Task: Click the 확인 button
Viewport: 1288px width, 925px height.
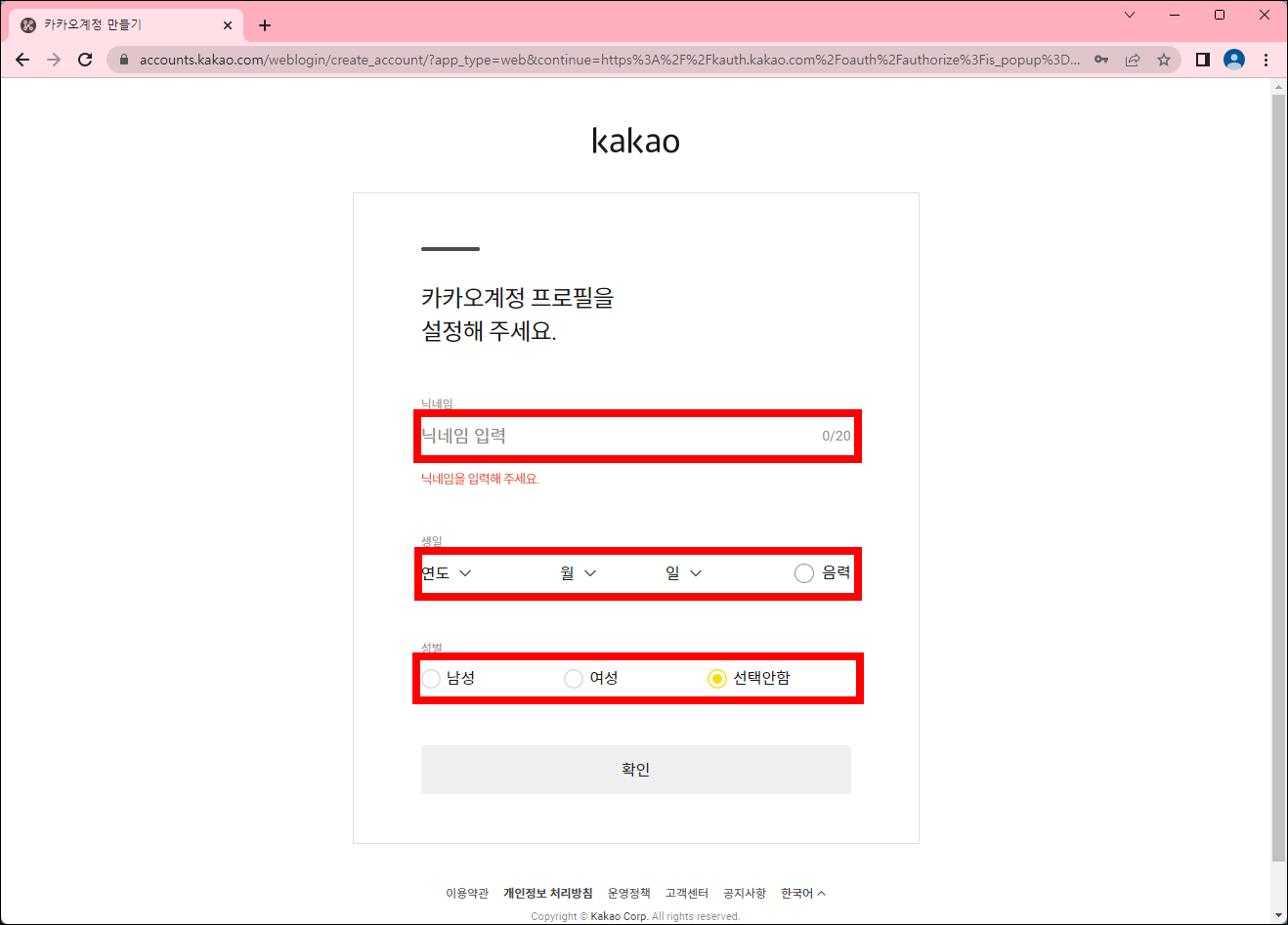Action: 636,770
